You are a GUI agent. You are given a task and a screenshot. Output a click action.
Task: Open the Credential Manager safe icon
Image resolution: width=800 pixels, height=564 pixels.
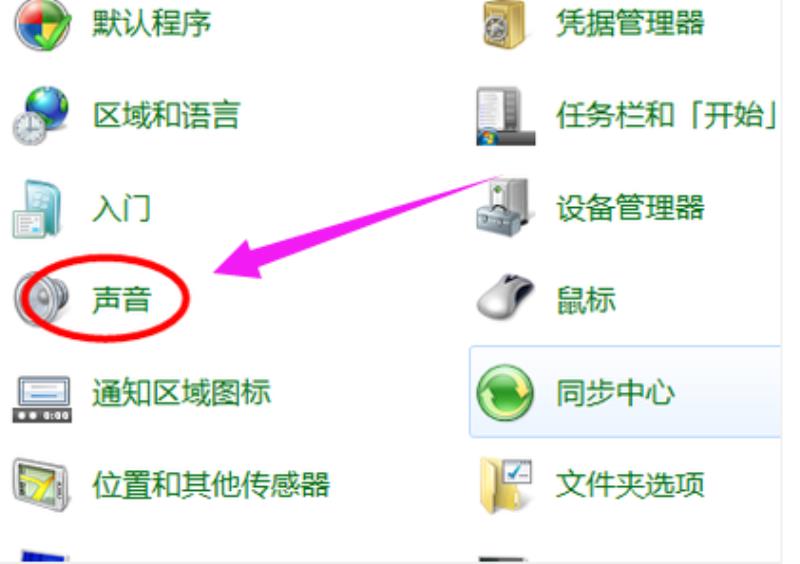pos(504,23)
